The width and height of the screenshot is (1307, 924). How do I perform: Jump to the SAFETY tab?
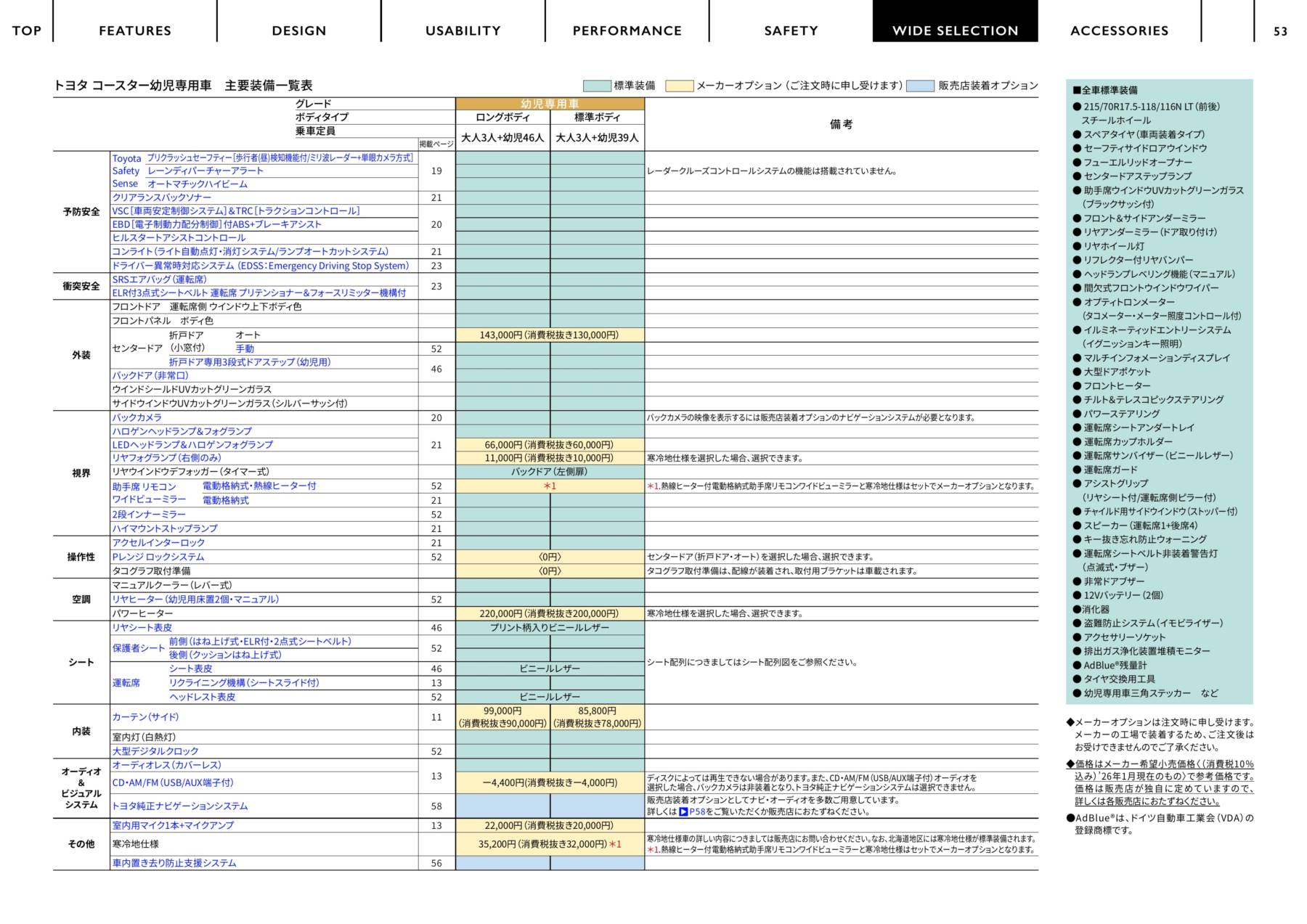[791, 30]
